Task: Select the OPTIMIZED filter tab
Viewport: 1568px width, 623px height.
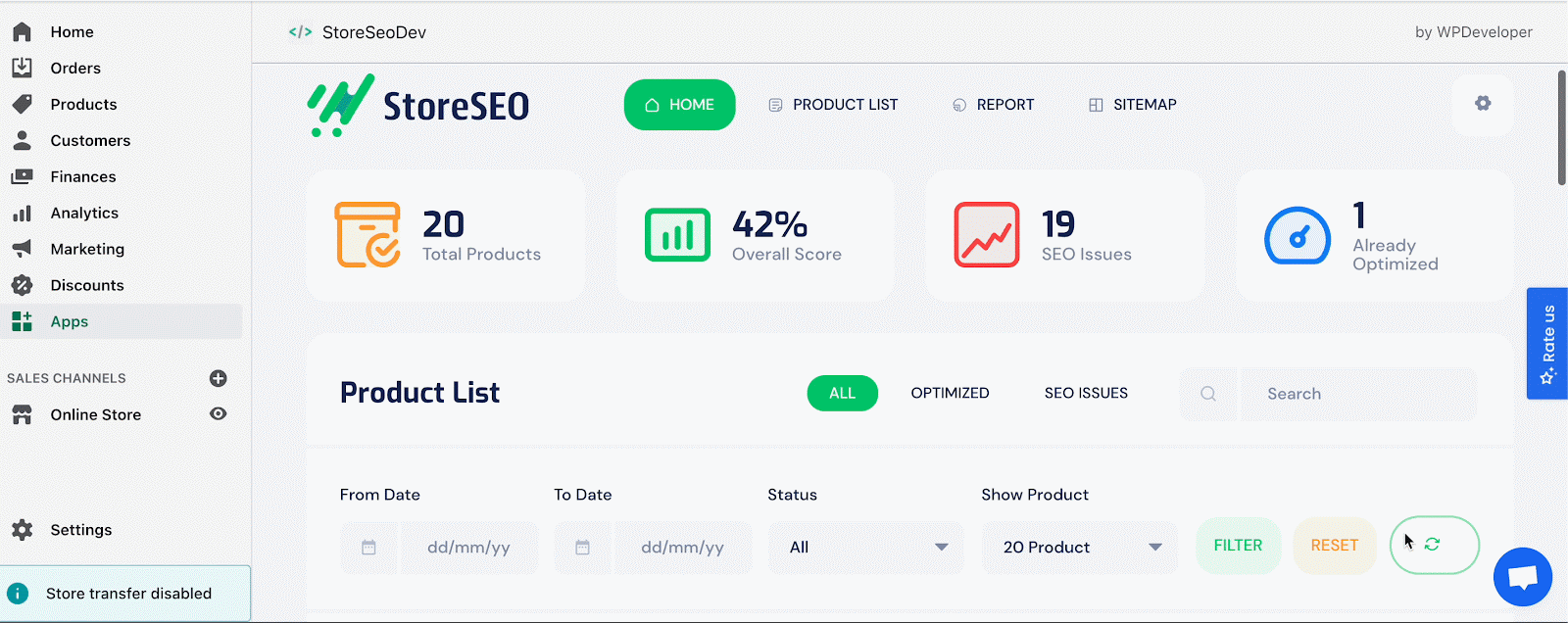Action: [951, 394]
